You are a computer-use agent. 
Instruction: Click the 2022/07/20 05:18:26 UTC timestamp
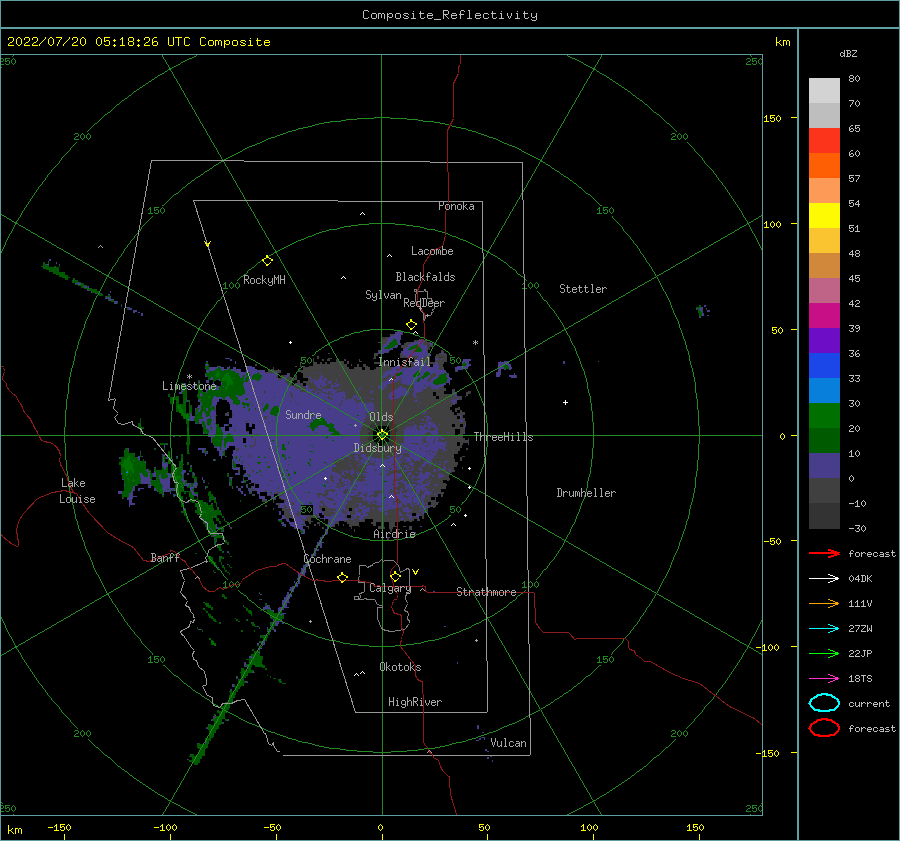[x=138, y=41]
